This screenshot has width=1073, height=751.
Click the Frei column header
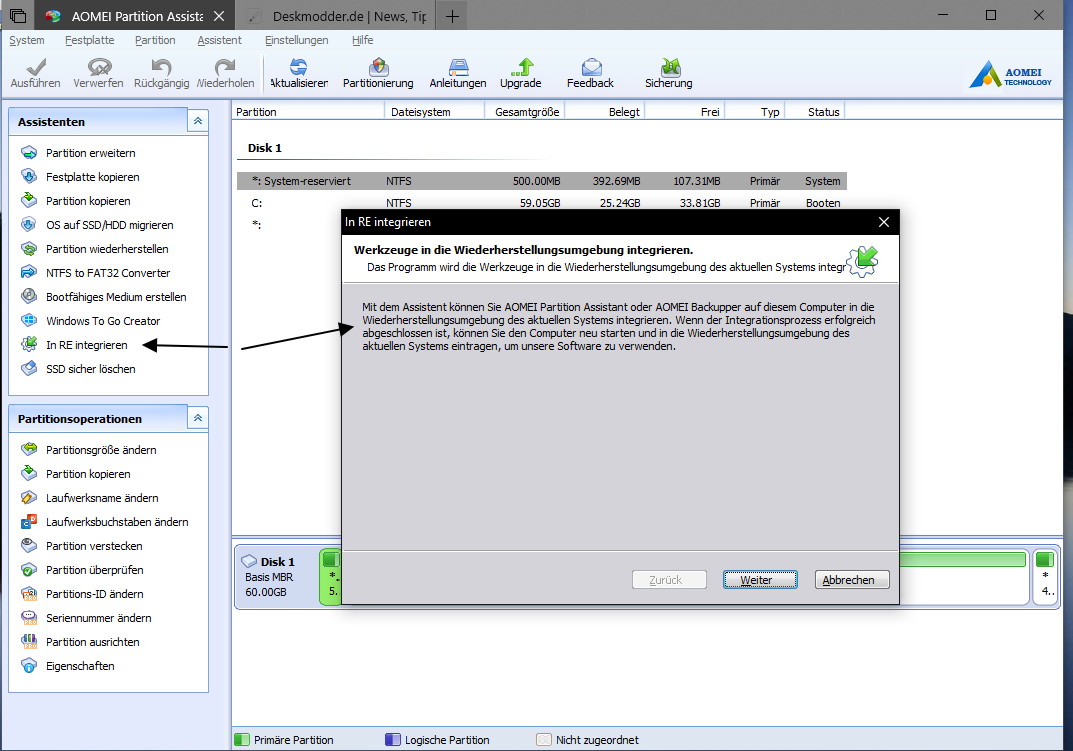click(x=684, y=112)
